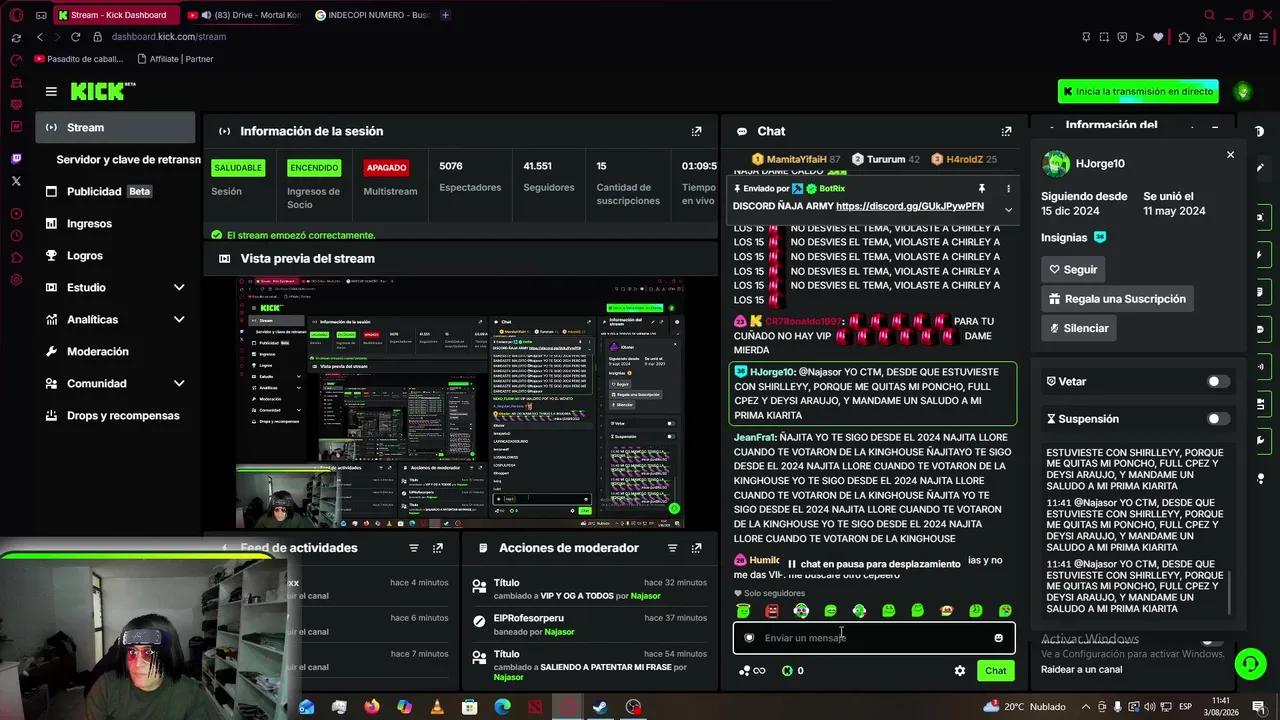
Task: Click the chat identity badge icon
Action: 749,638
